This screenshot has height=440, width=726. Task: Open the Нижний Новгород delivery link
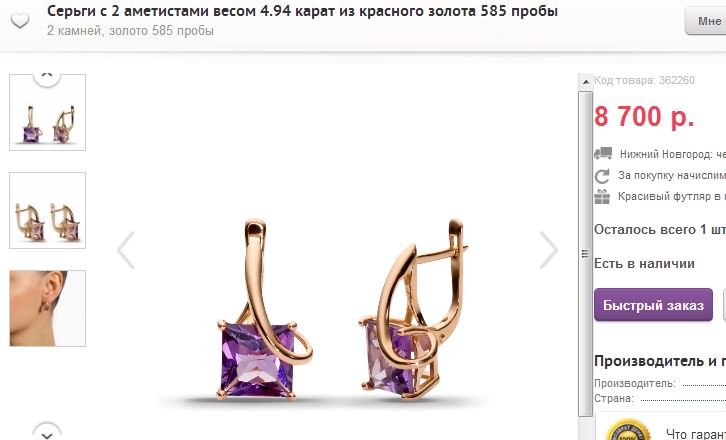(x=673, y=154)
